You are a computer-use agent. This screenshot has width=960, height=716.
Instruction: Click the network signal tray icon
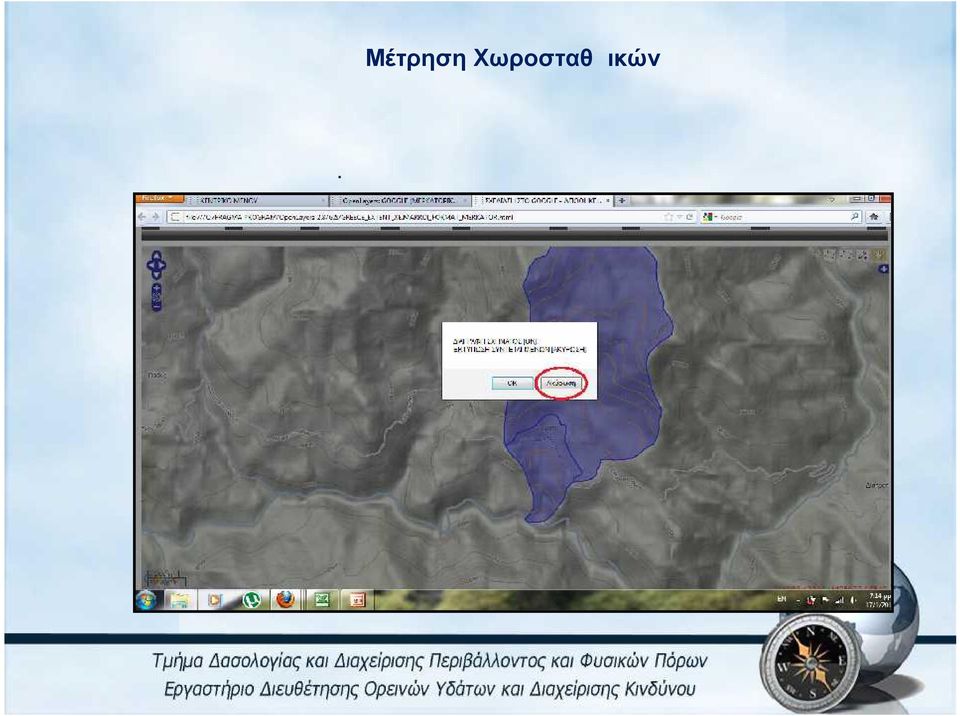pos(839,600)
